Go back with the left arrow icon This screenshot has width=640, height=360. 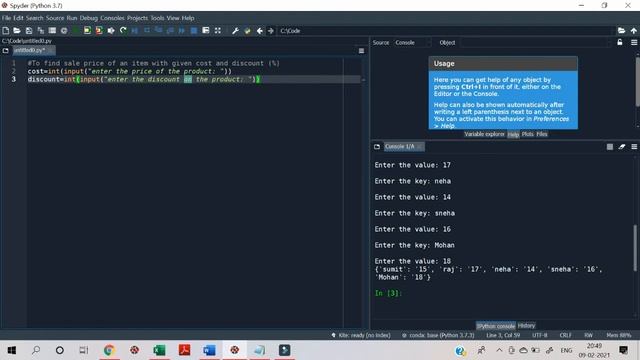260,31
